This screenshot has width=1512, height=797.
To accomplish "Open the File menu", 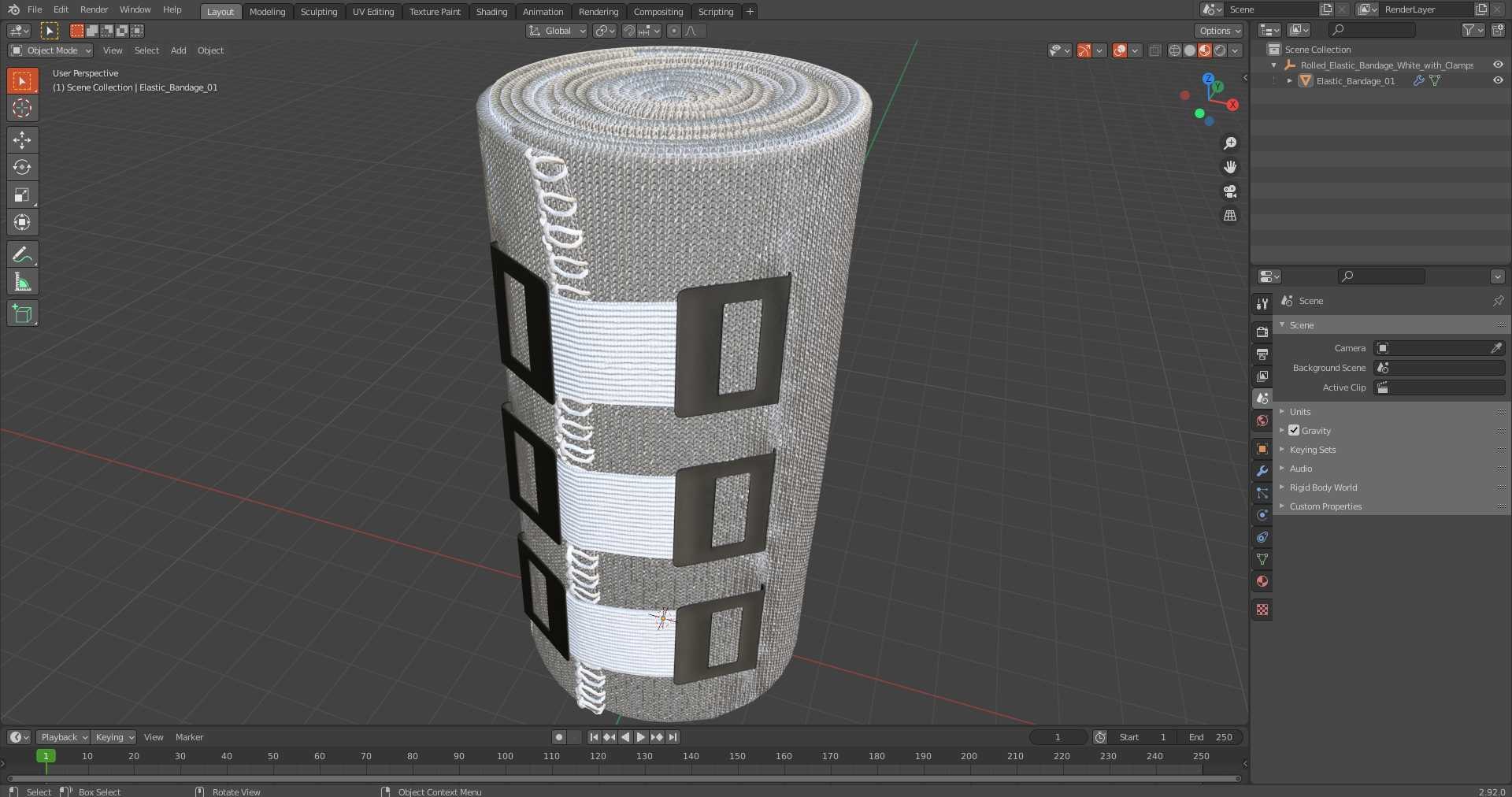I will 35,9.
